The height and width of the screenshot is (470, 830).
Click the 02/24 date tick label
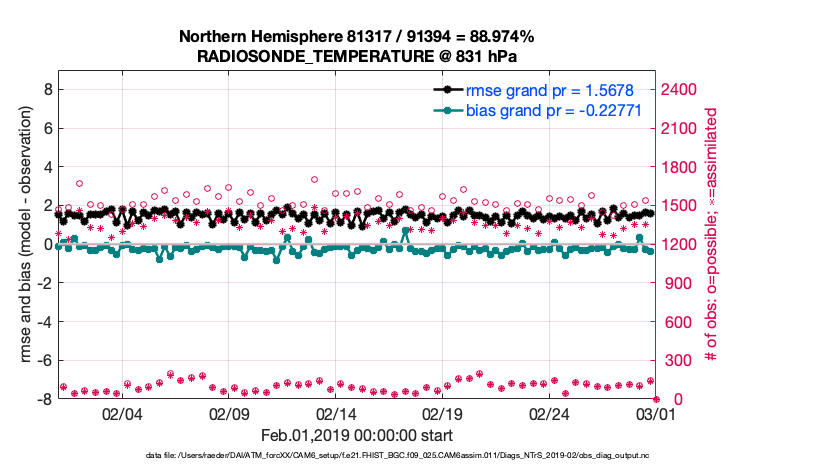549,413
